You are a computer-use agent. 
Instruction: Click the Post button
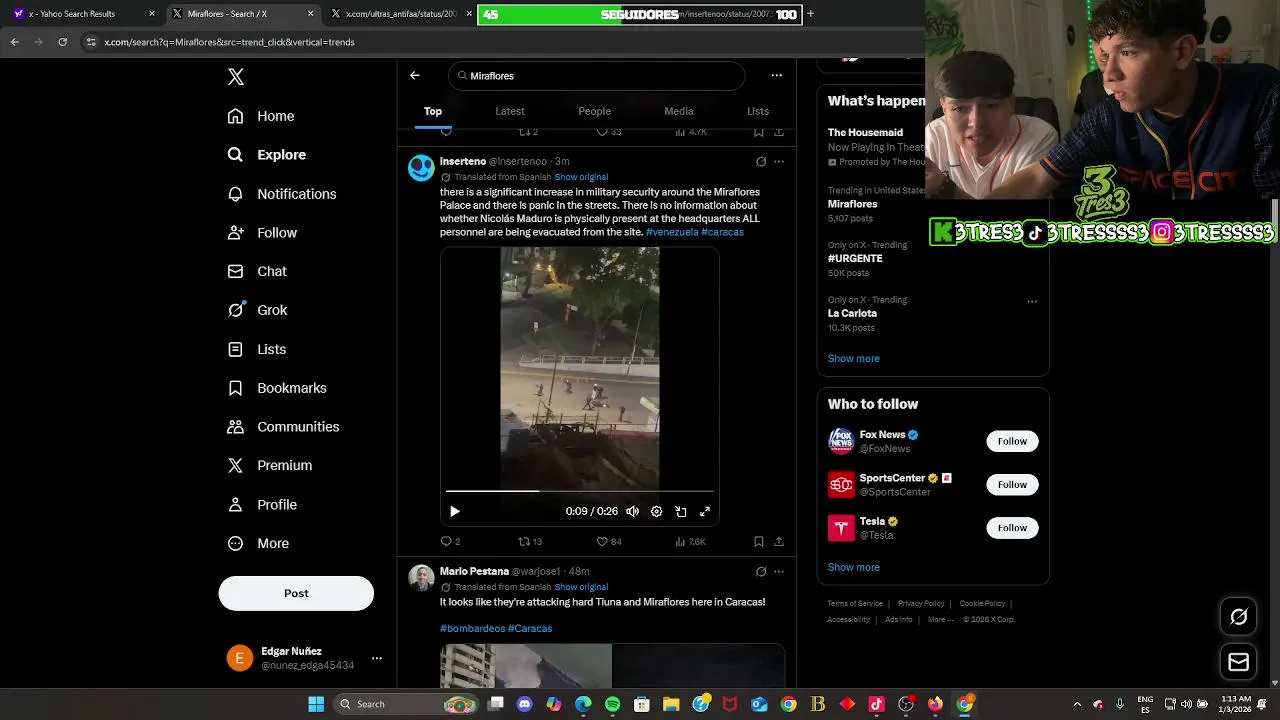pos(296,593)
